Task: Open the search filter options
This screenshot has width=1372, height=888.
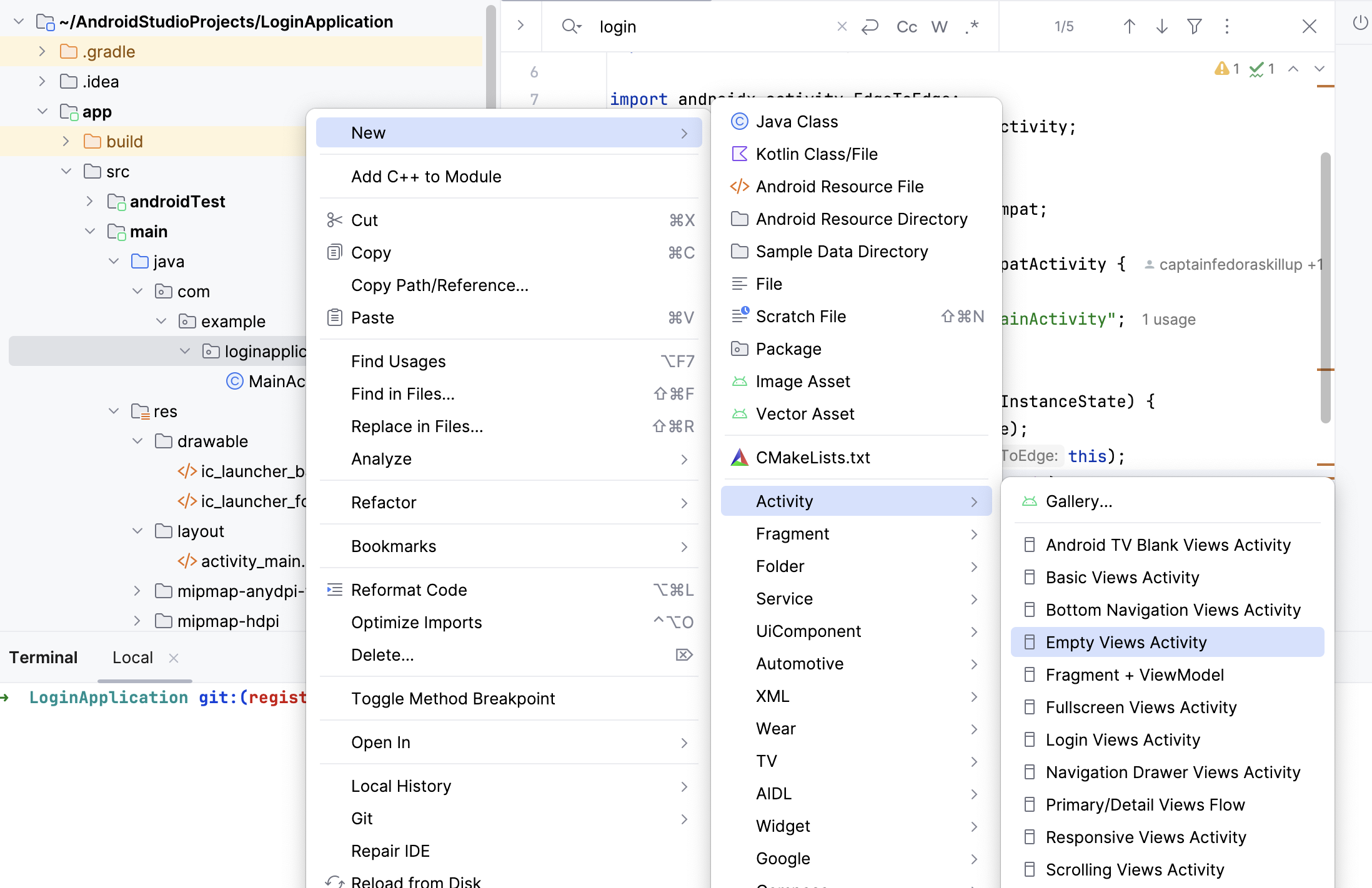Action: point(1194,26)
